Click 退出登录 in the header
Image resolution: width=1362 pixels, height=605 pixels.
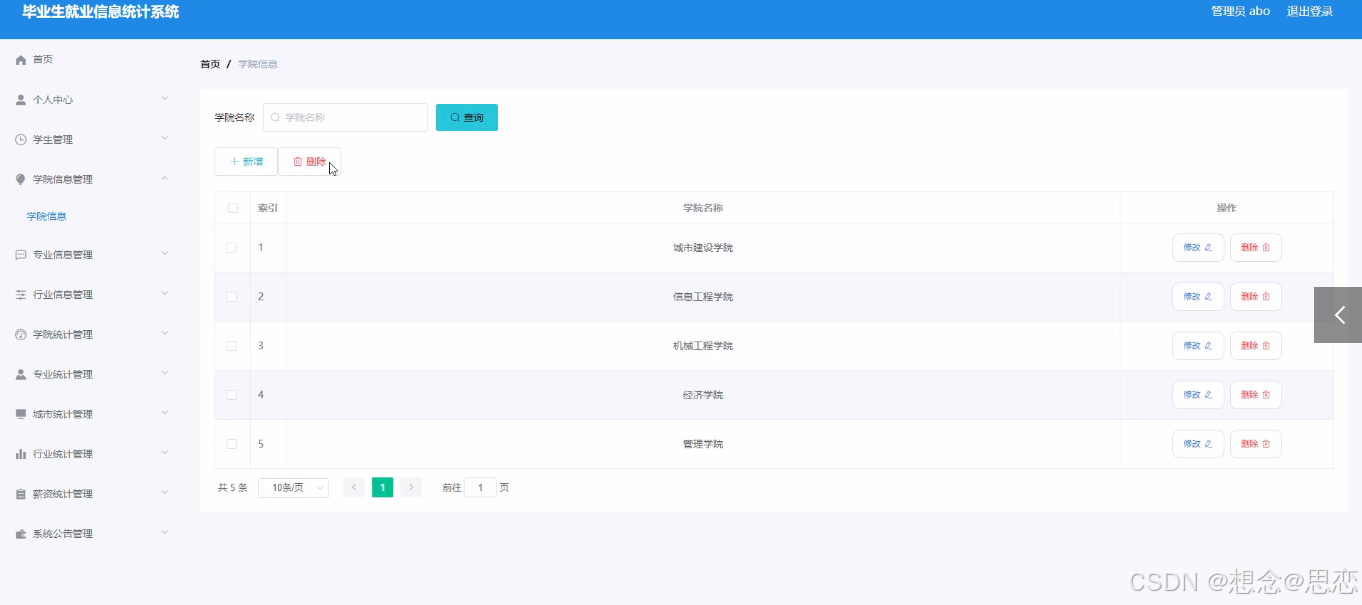1310,12
